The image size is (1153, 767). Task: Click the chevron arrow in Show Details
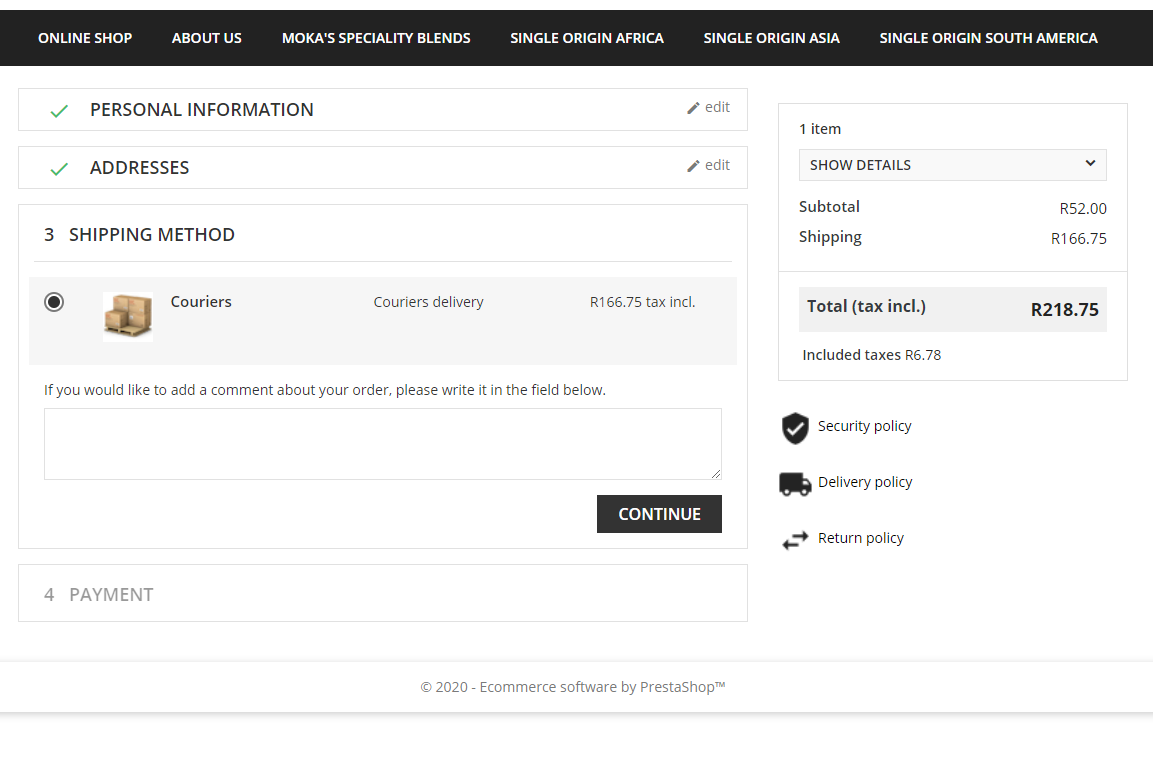pos(1090,163)
